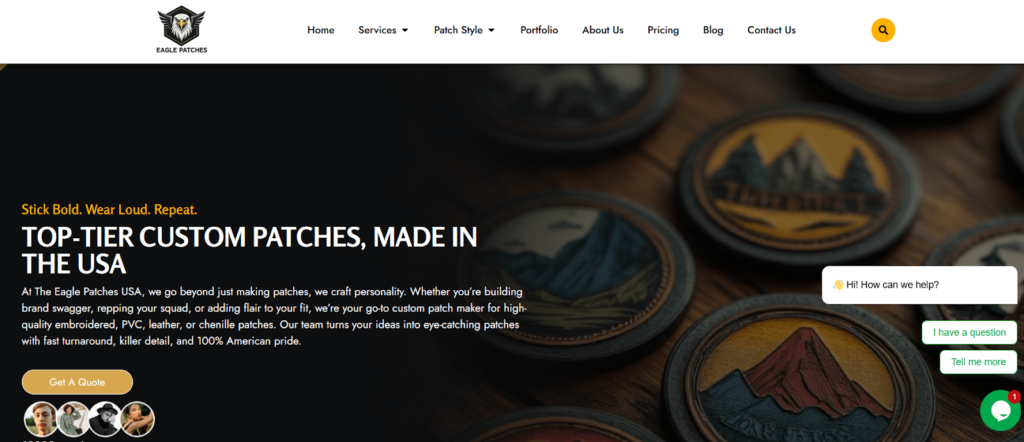Click the red chat notification badge
Image resolution: width=1024 pixels, height=442 pixels.
(x=1014, y=396)
